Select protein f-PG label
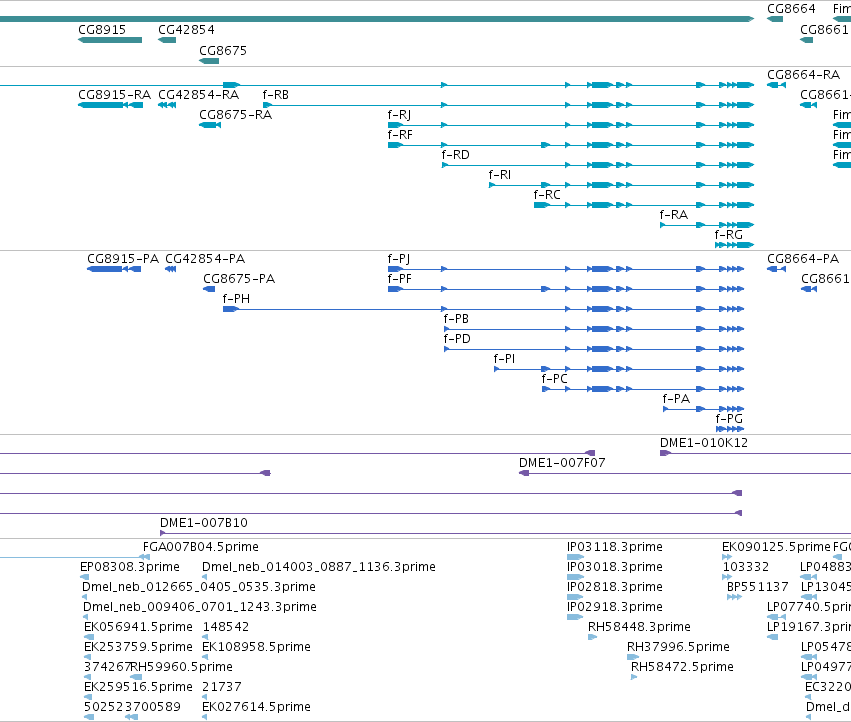Viewport: 851px width, 722px height. tap(729, 419)
